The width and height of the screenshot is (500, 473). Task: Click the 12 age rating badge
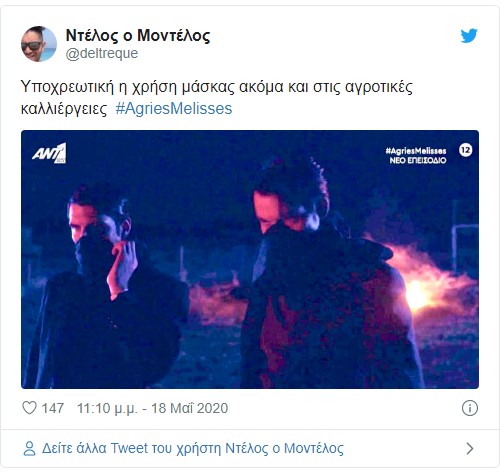(466, 150)
